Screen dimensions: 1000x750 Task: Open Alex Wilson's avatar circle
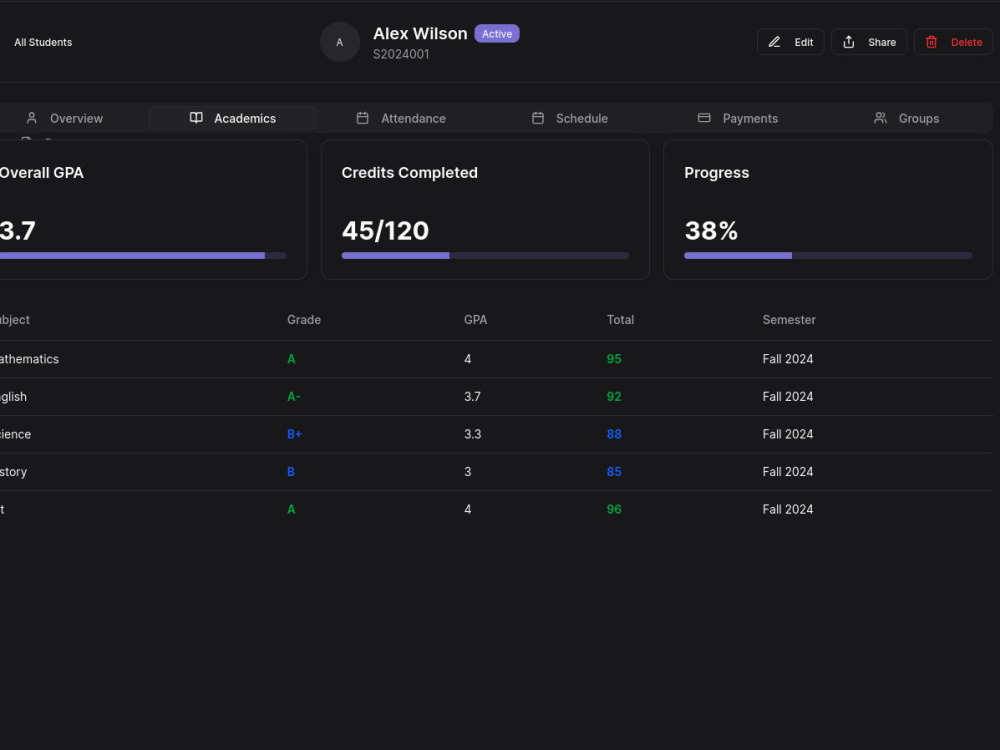[340, 42]
